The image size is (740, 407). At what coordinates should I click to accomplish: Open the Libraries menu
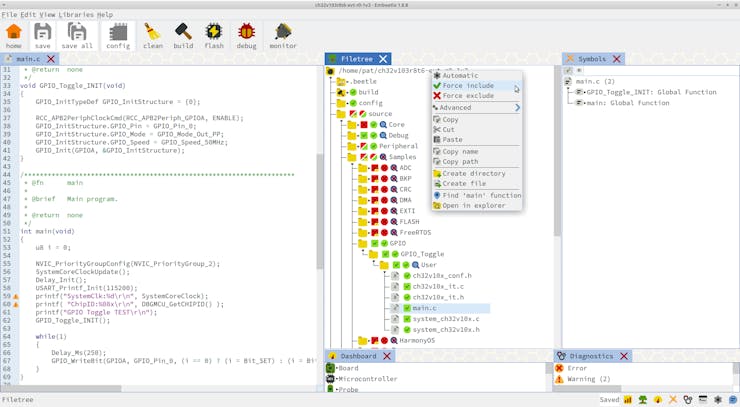[x=75, y=15]
